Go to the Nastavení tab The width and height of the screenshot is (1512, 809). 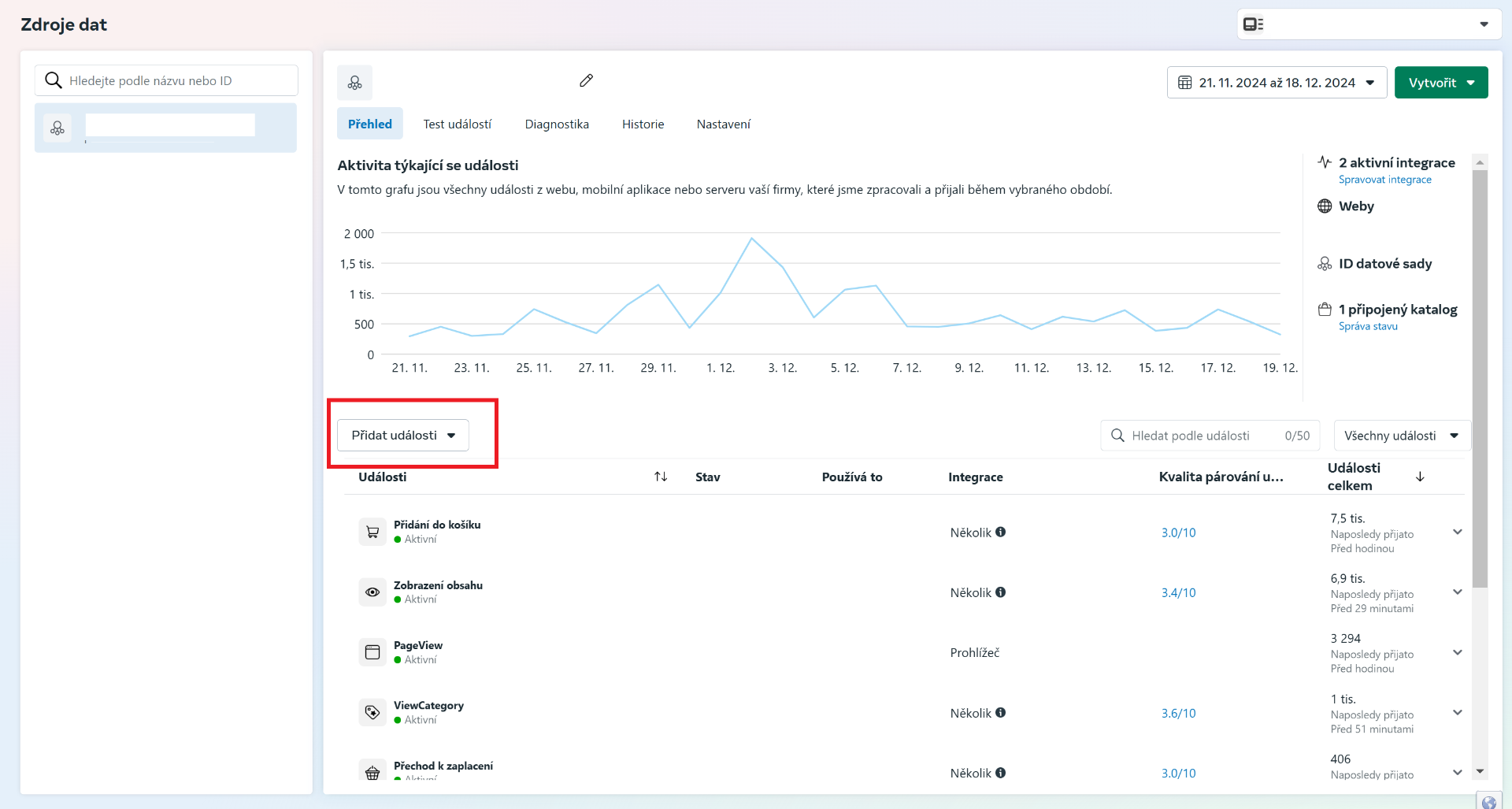724,124
